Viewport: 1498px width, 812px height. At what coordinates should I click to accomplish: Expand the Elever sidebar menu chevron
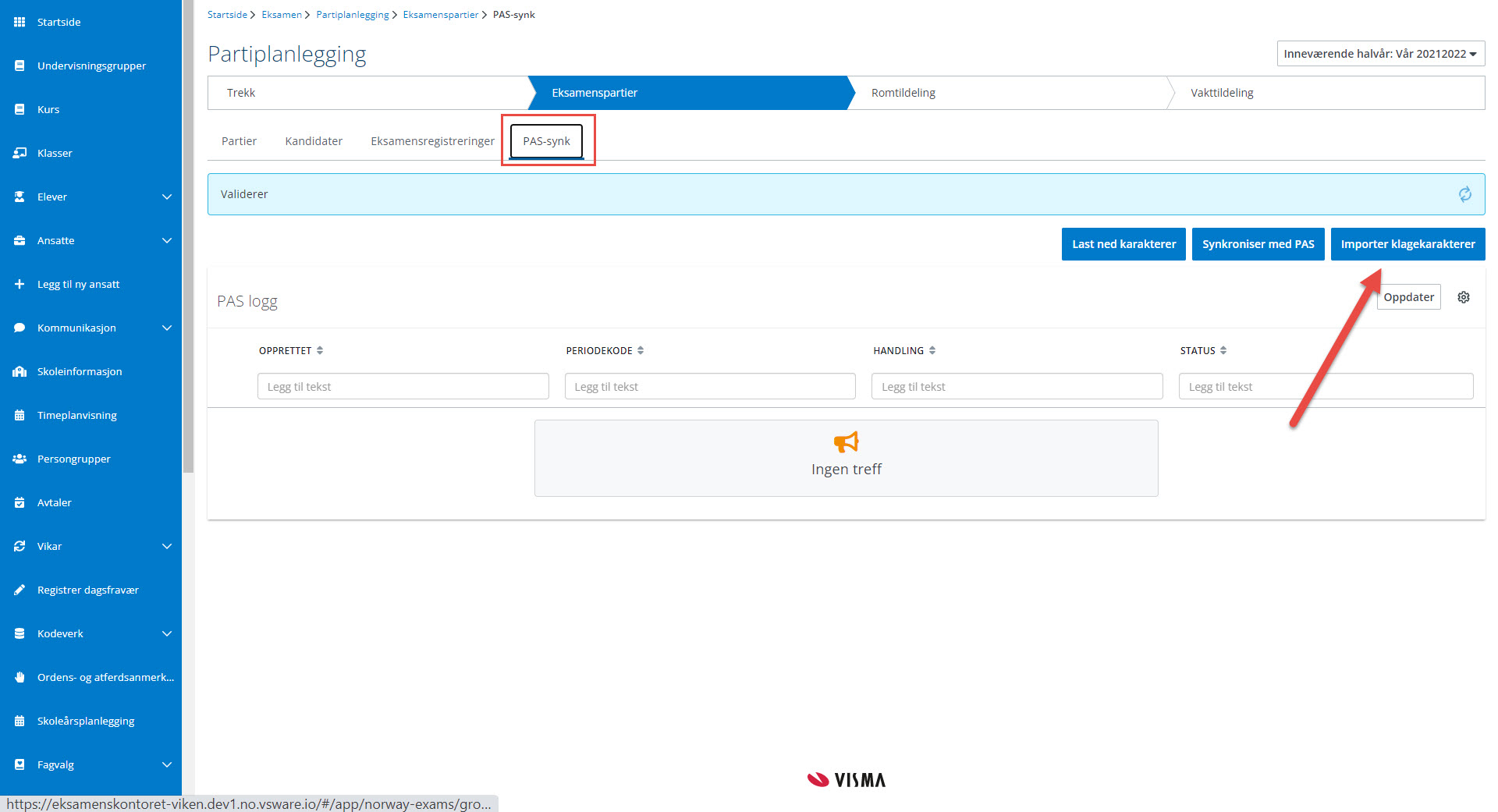pos(166,197)
